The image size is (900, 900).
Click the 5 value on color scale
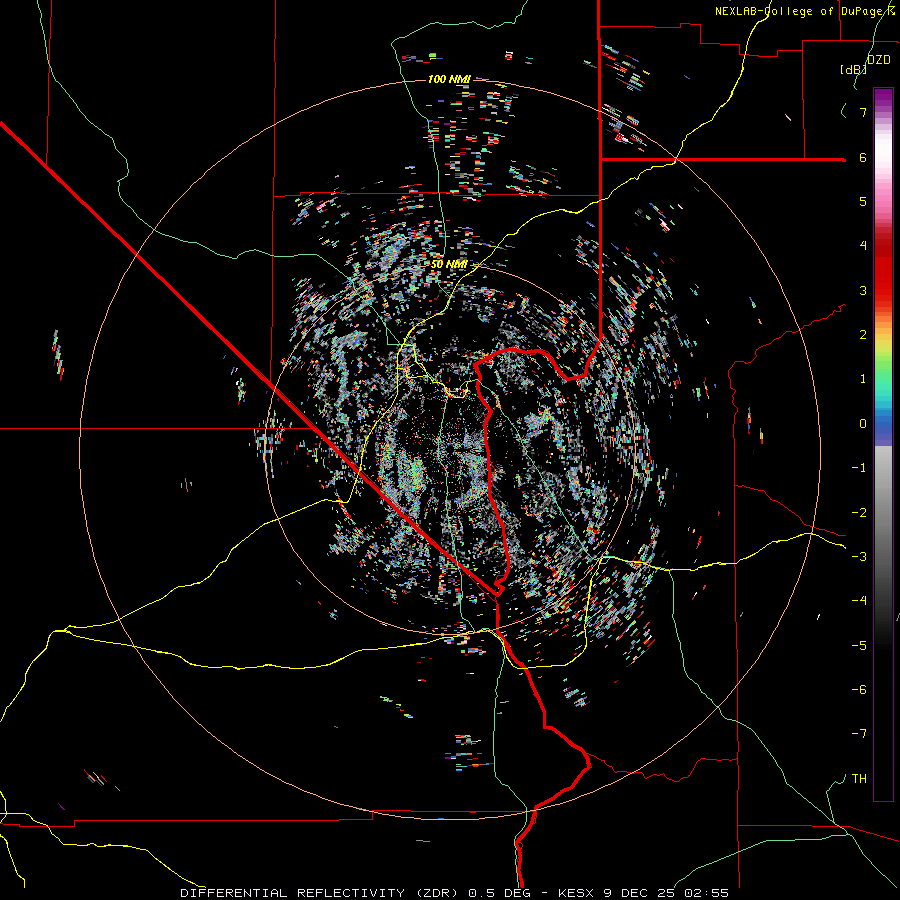(863, 201)
